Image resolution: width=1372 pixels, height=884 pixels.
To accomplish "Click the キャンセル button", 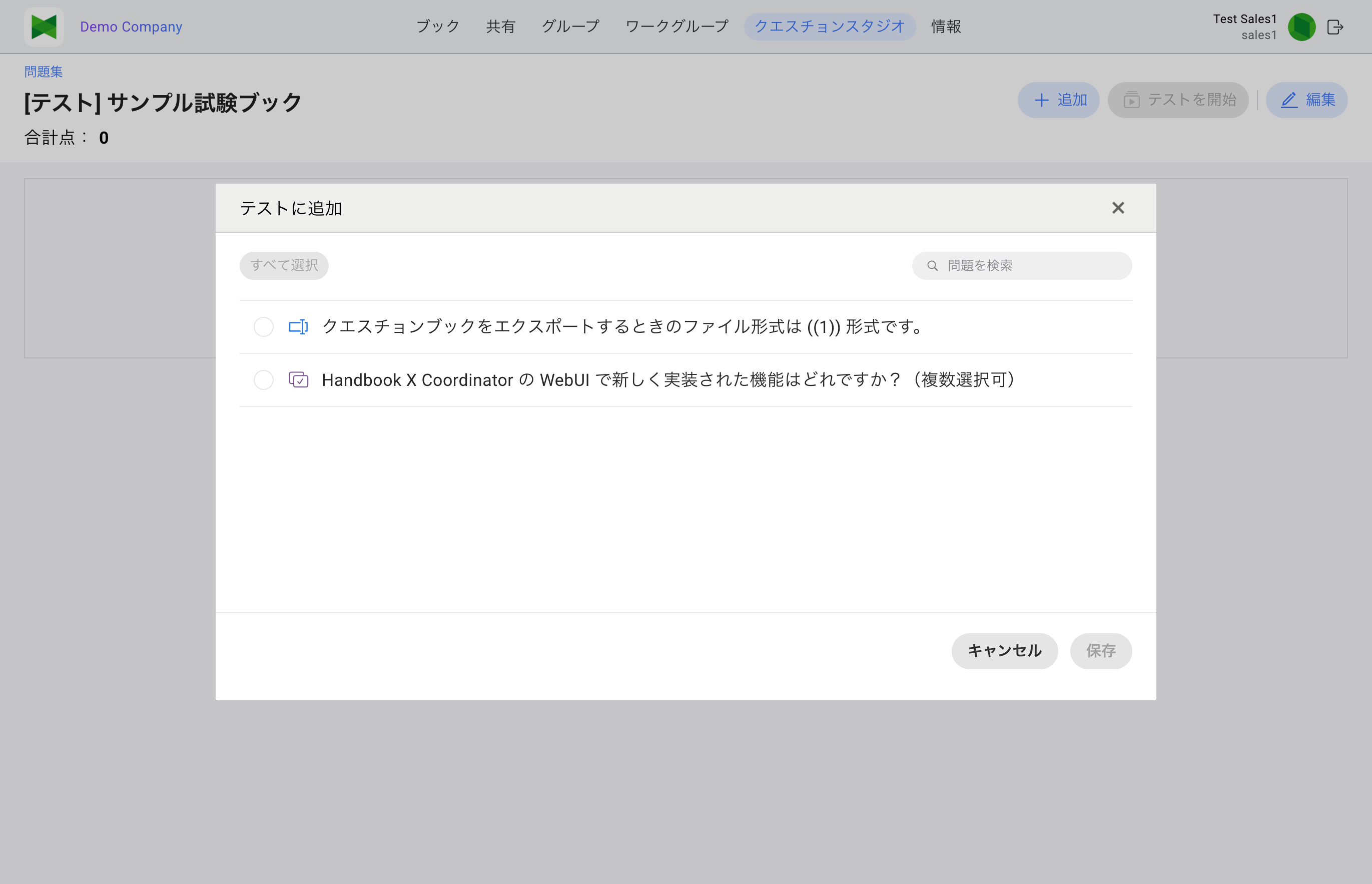I will pyautogui.click(x=1004, y=651).
